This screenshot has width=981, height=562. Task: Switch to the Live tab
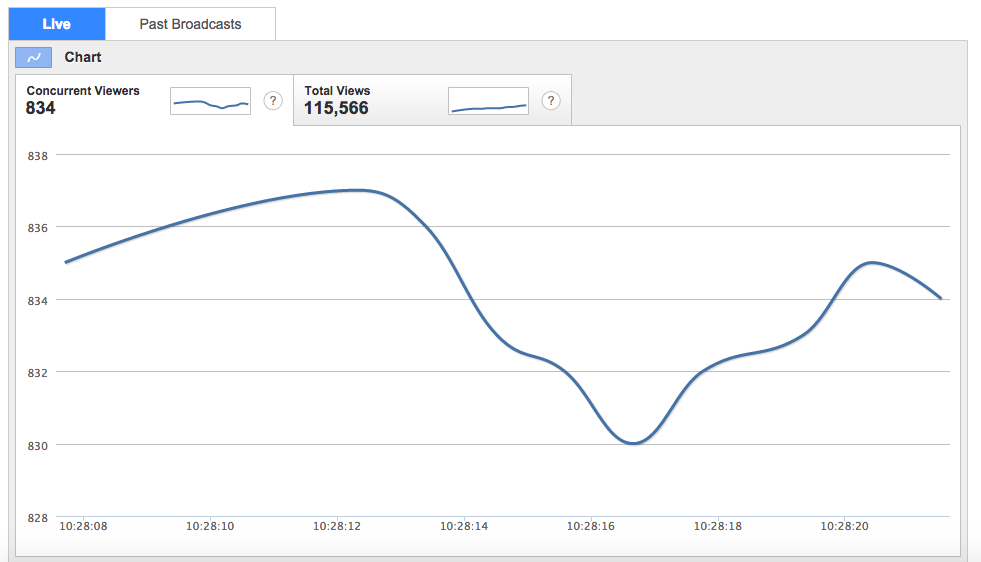[x=57, y=24]
